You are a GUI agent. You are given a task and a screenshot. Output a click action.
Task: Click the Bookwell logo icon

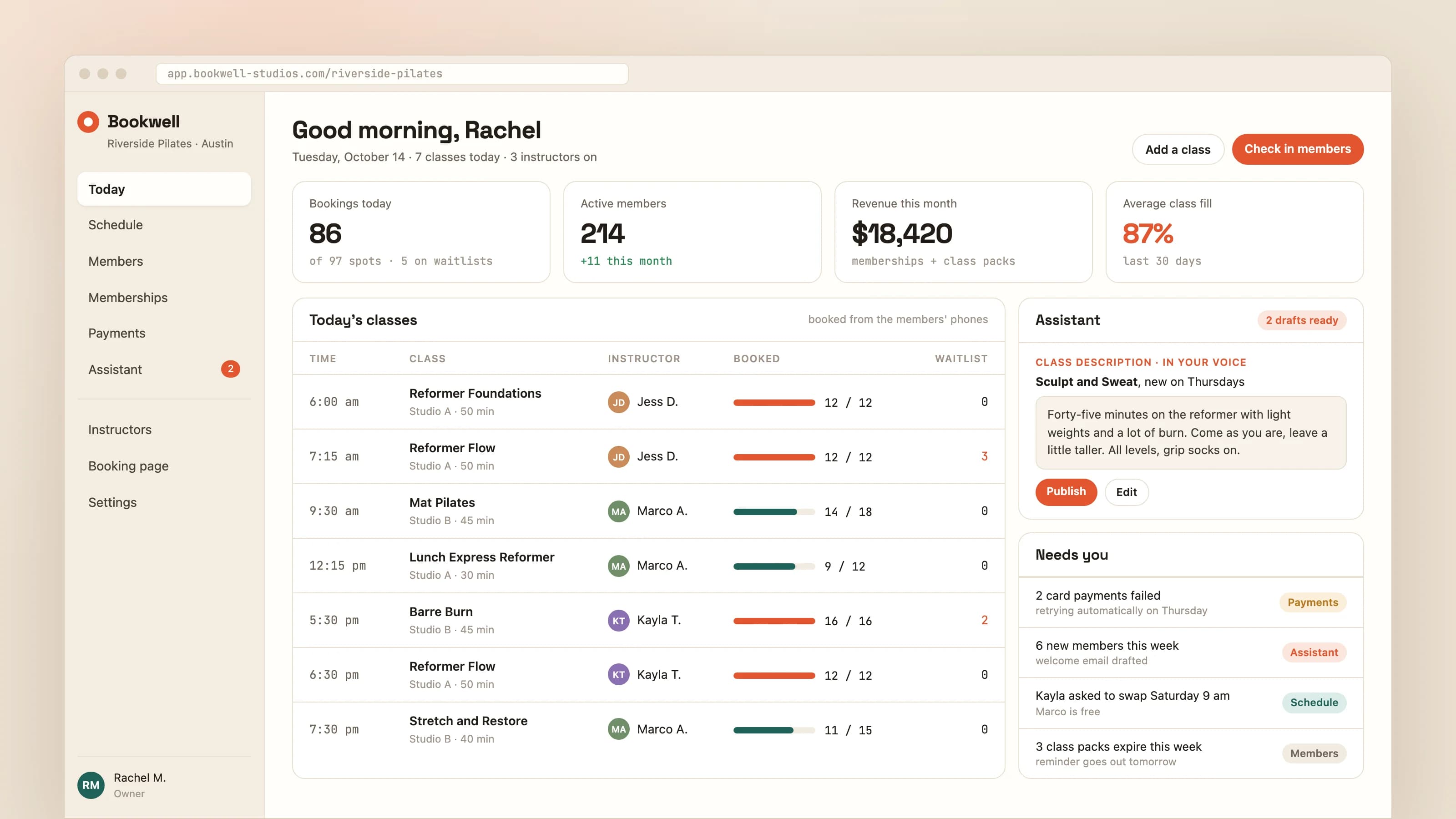(88, 121)
